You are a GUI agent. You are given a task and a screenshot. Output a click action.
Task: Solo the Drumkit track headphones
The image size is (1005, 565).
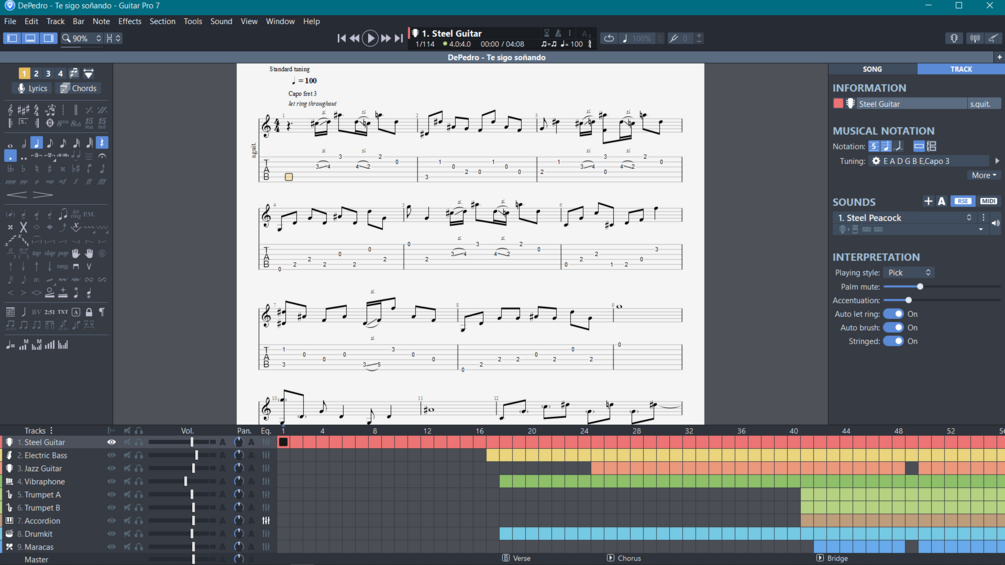(x=138, y=534)
